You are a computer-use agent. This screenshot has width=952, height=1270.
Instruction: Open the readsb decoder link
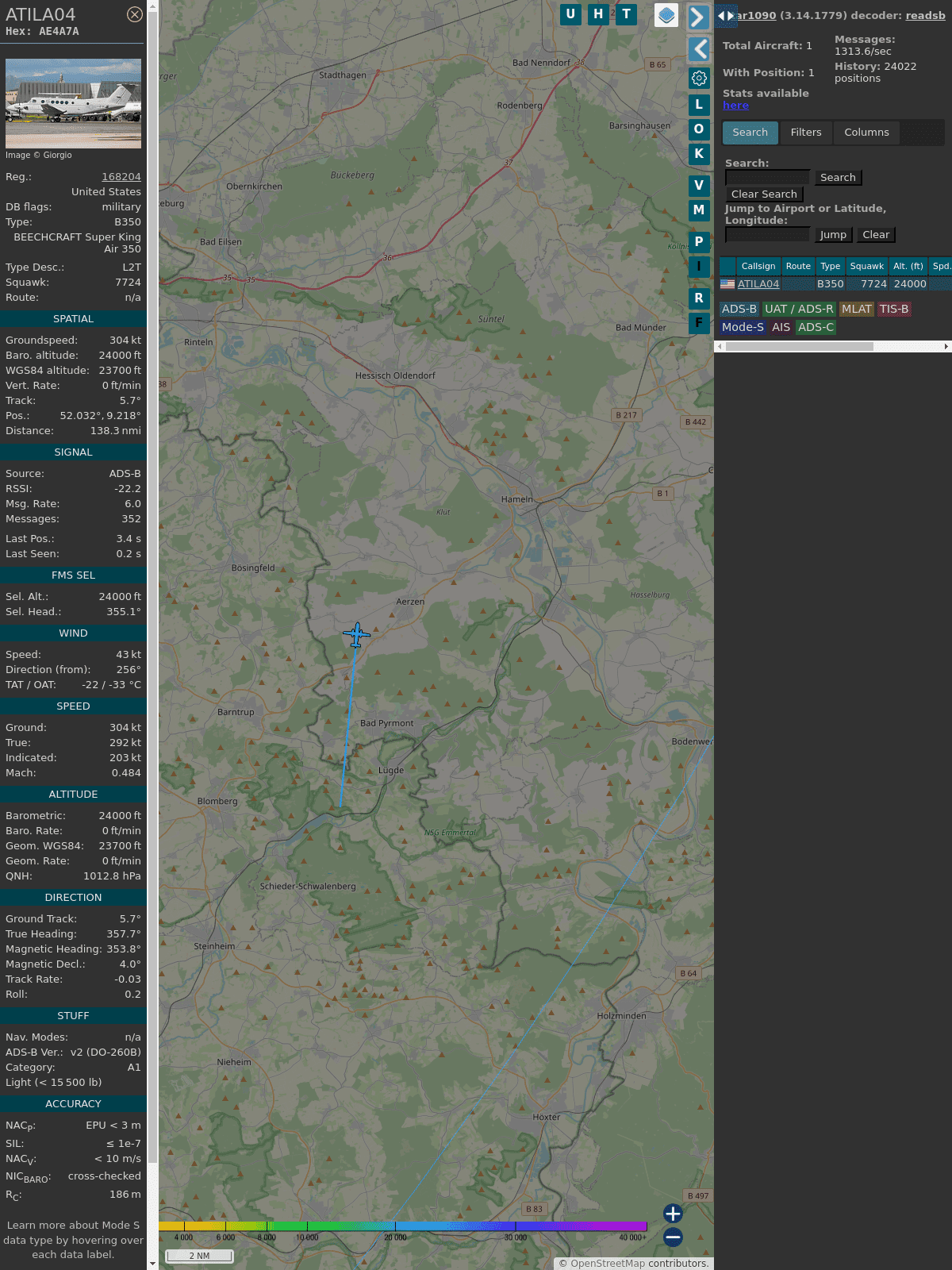[x=926, y=15]
